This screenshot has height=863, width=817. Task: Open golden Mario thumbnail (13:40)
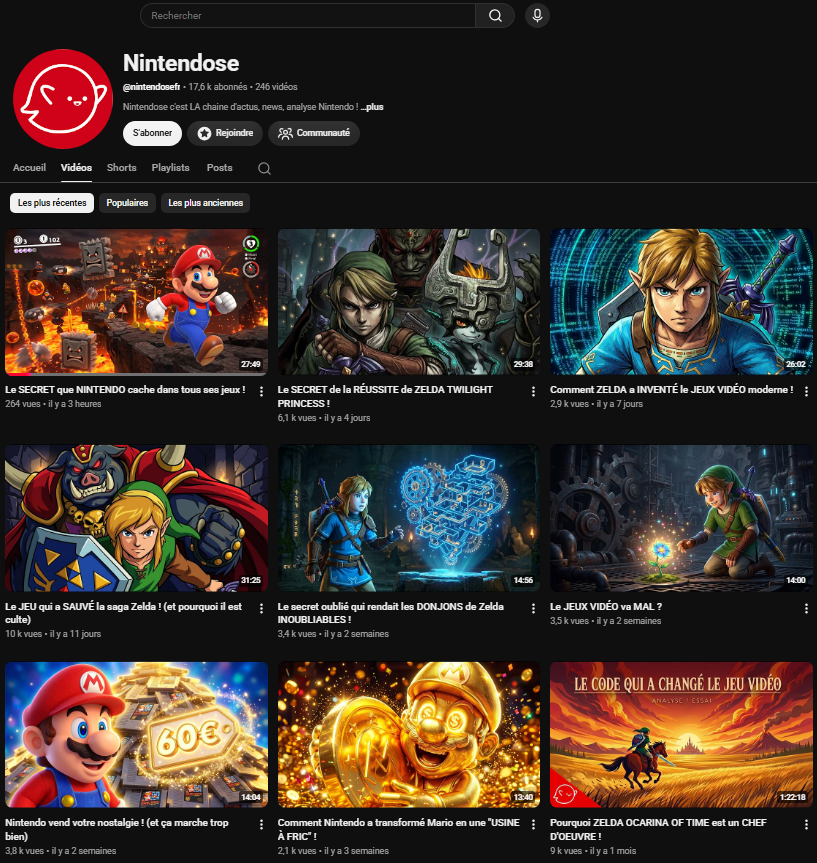tap(408, 735)
